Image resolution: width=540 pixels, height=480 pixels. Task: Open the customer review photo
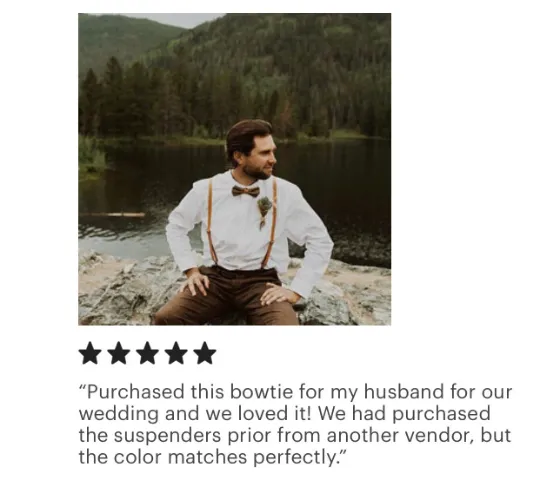[x=235, y=169]
